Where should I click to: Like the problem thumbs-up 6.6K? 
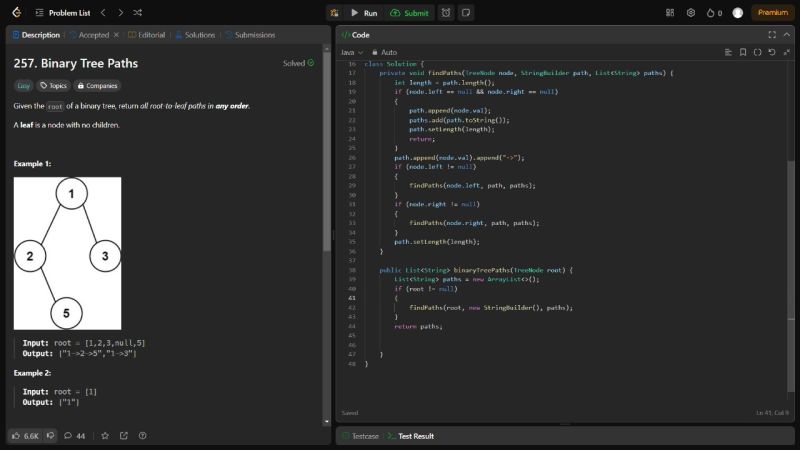pyautogui.click(x=25, y=436)
